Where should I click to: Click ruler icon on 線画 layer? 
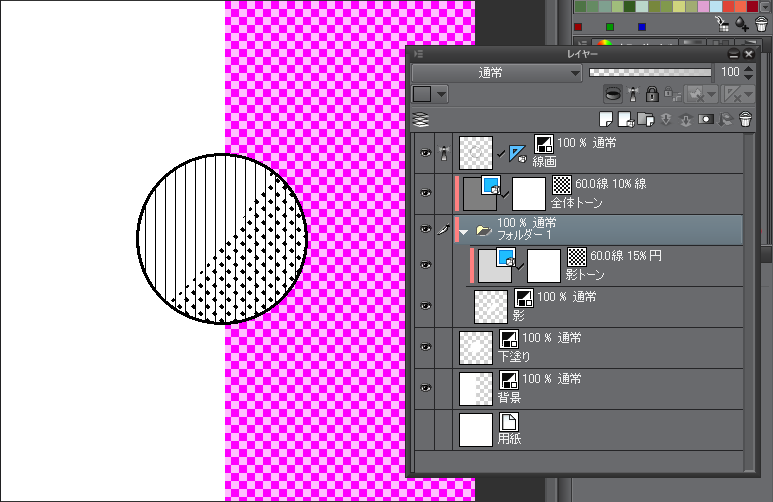click(517, 153)
